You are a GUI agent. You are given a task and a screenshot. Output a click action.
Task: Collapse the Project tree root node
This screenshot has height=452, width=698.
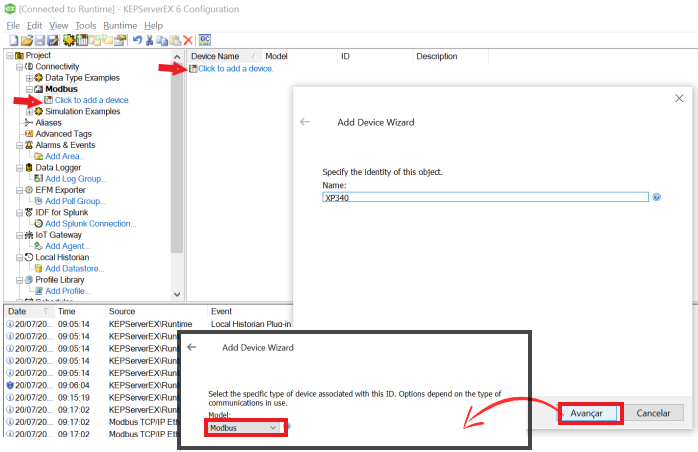point(8,56)
